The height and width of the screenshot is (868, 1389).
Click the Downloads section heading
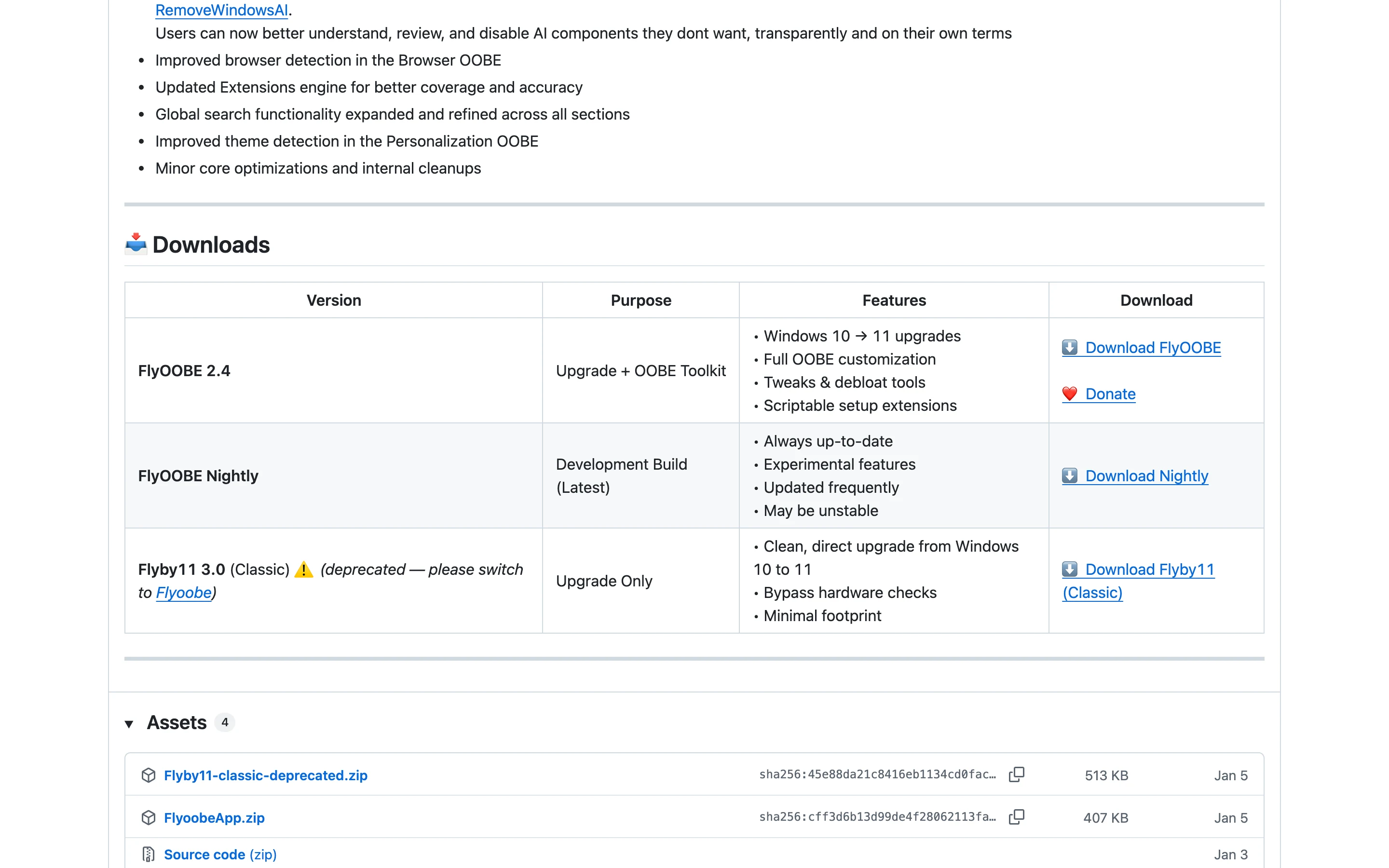tap(211, 244)
